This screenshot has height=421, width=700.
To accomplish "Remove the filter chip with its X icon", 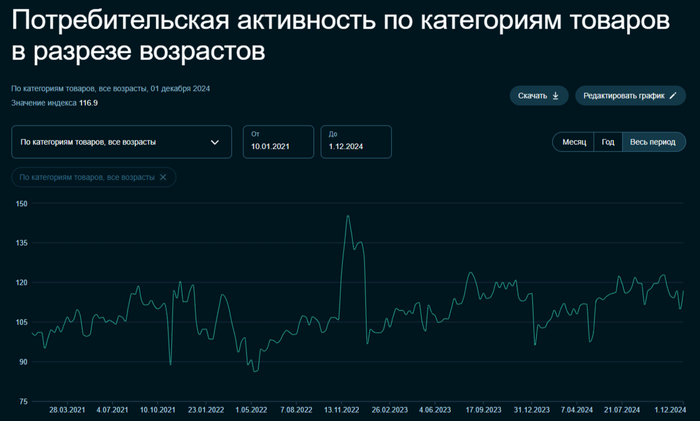I will (164, 177).
